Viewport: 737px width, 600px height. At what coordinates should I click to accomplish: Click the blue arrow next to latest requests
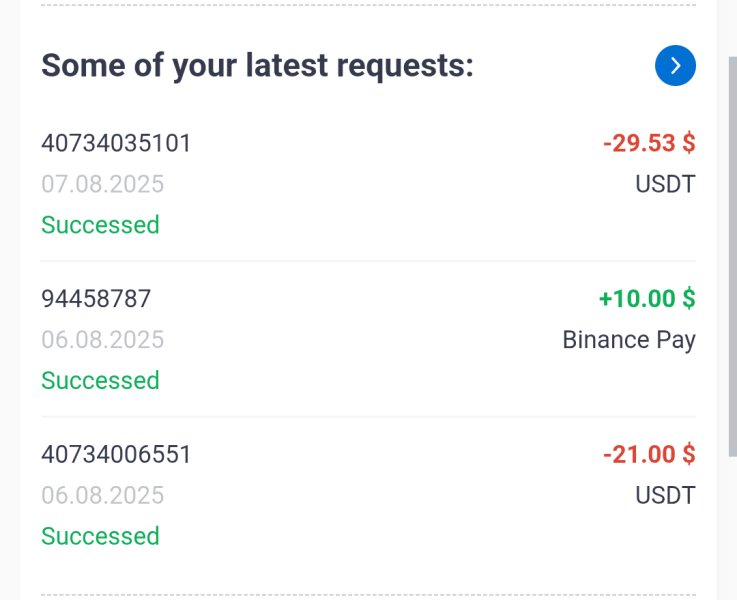[x=675, y=66]
